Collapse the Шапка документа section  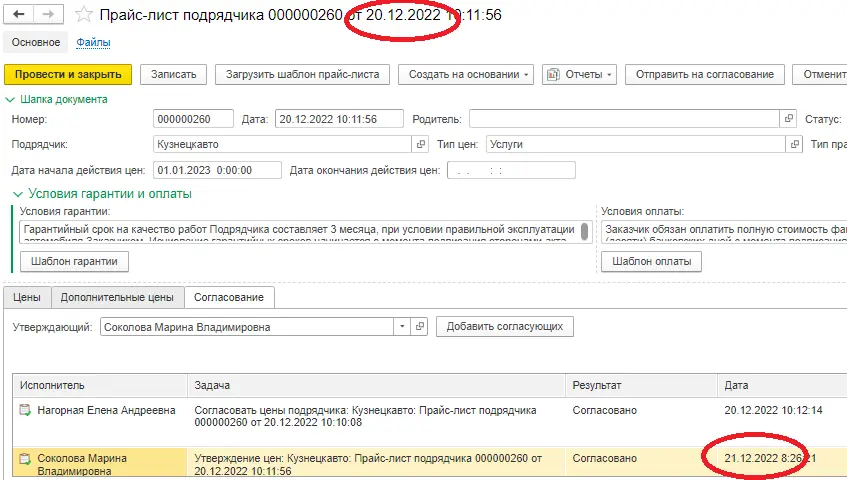coord(11,99)
